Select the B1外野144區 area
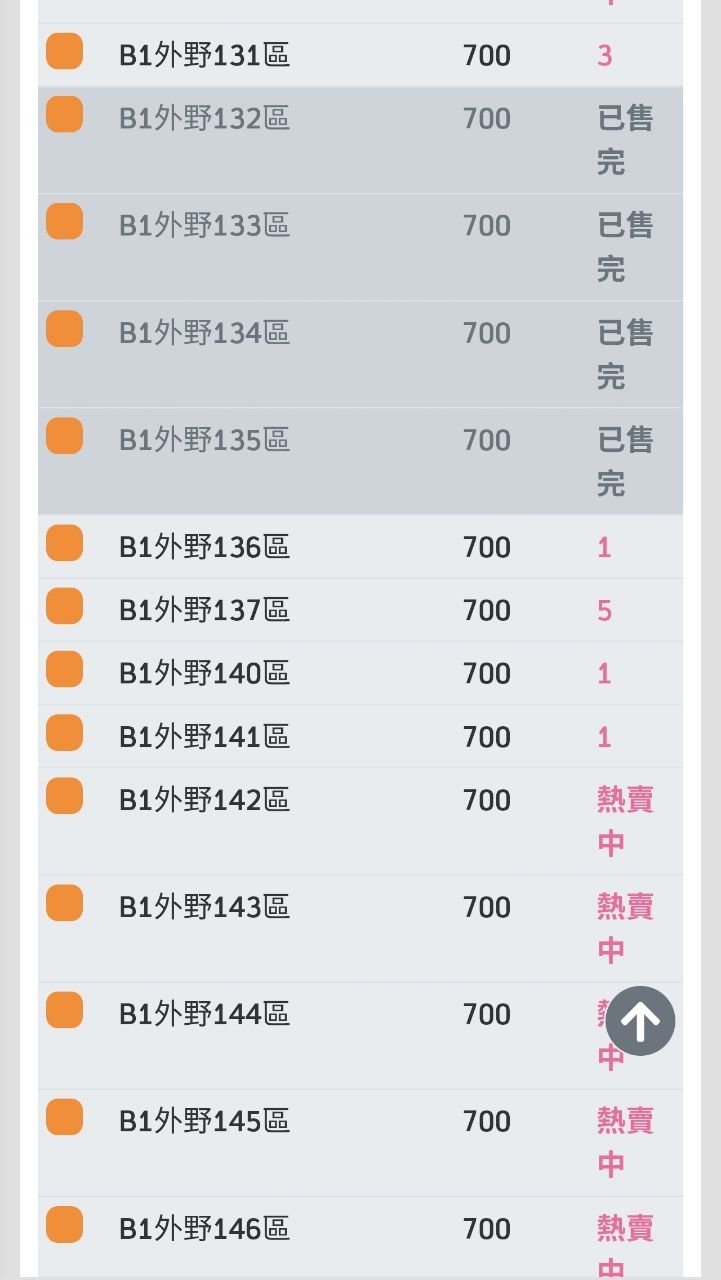Screen dimensions: 721x1280 pyautogui.click(x=204, y=1015)
